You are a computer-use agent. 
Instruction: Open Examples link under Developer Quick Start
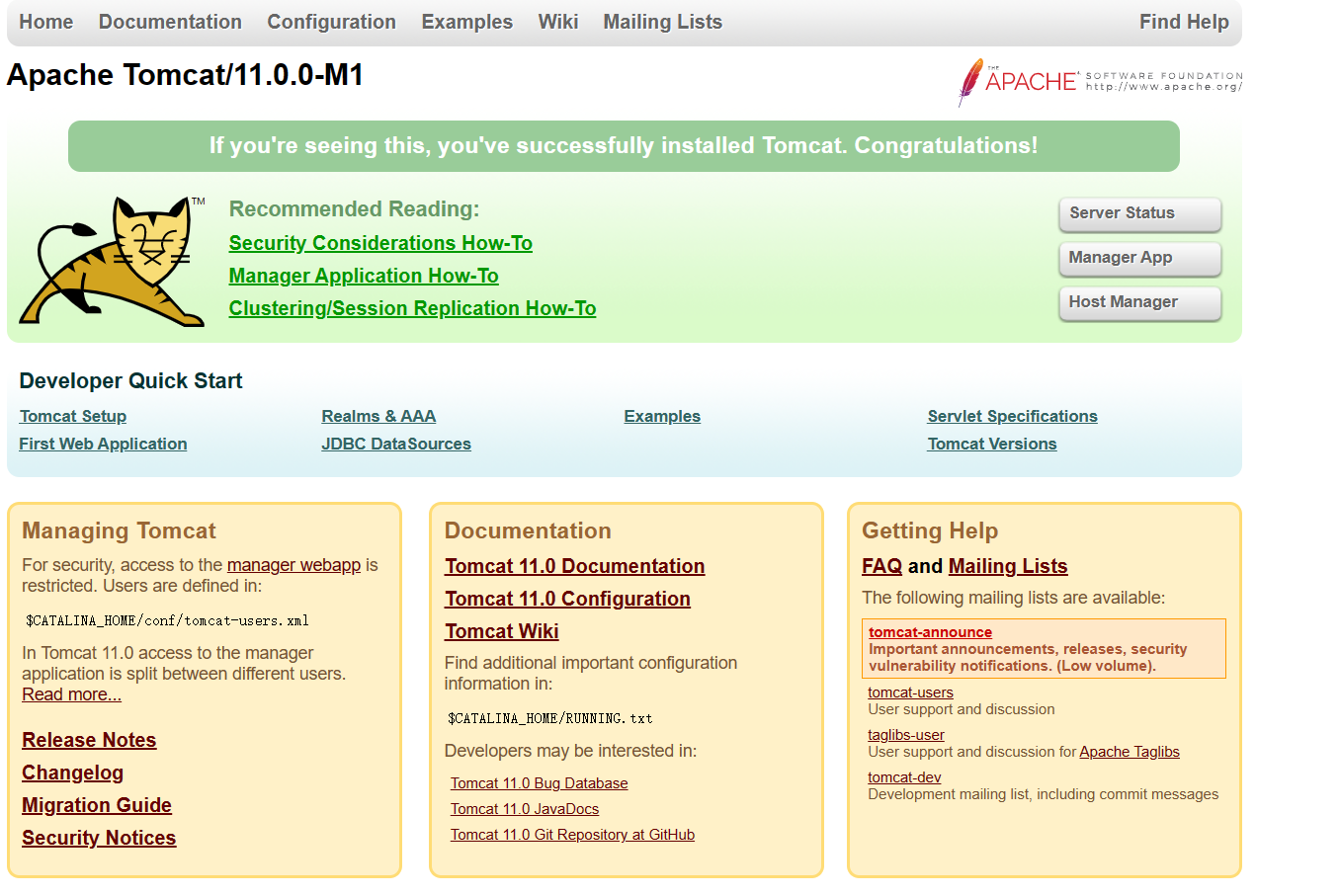pyautogui.click(x=662, y=417)
